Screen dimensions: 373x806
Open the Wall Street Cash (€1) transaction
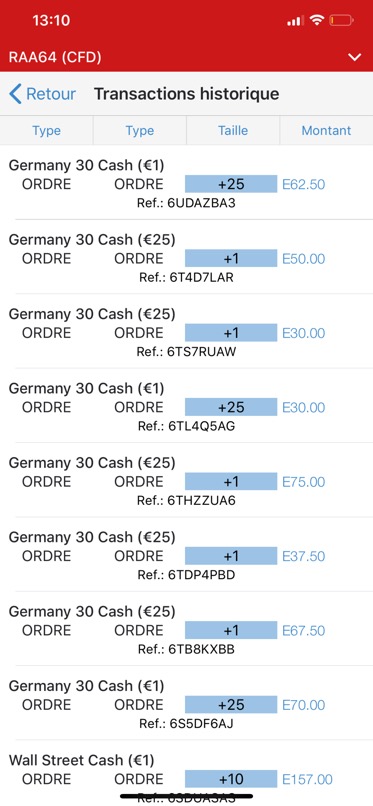point(186,776)
